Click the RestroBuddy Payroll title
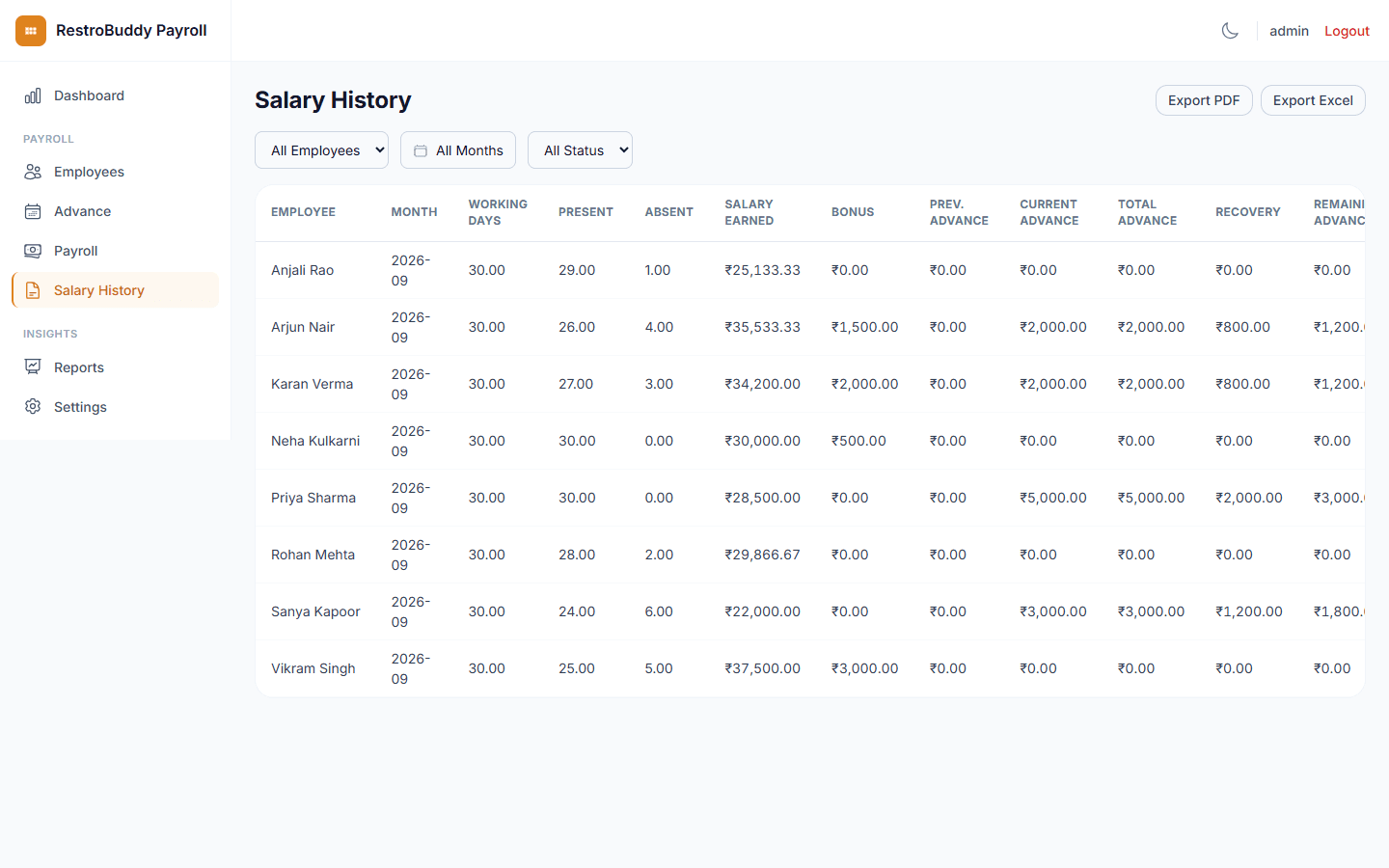 tap(131, 31)
